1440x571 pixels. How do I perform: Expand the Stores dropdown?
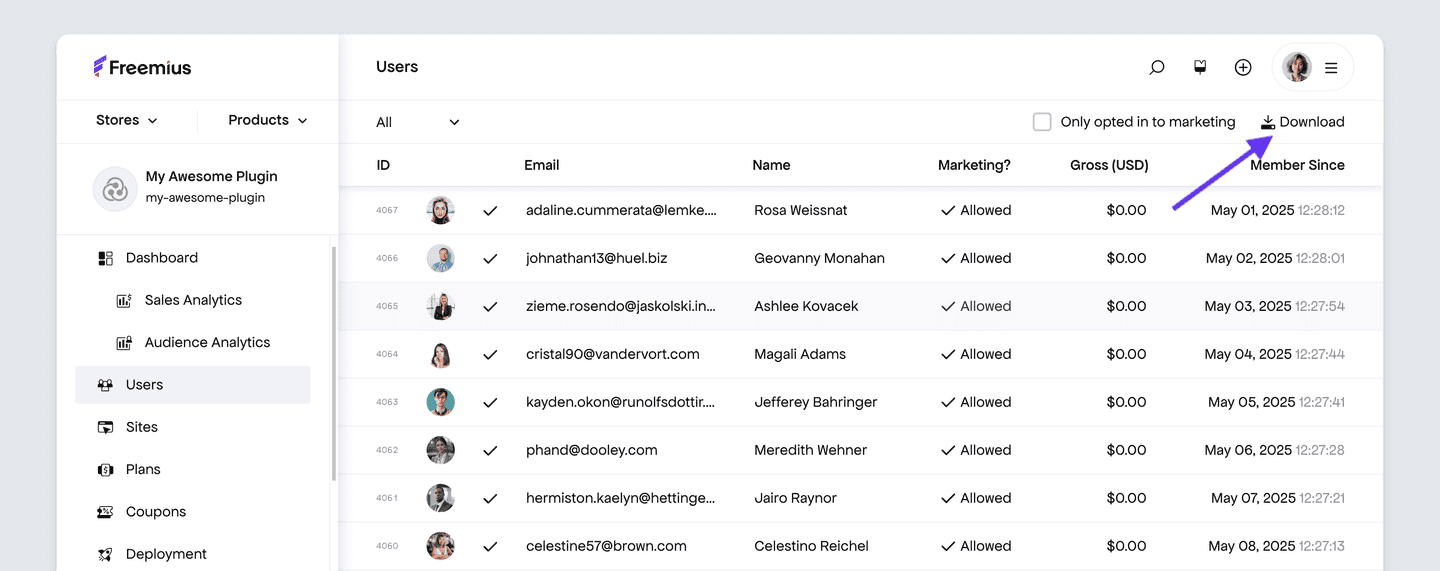127,120
